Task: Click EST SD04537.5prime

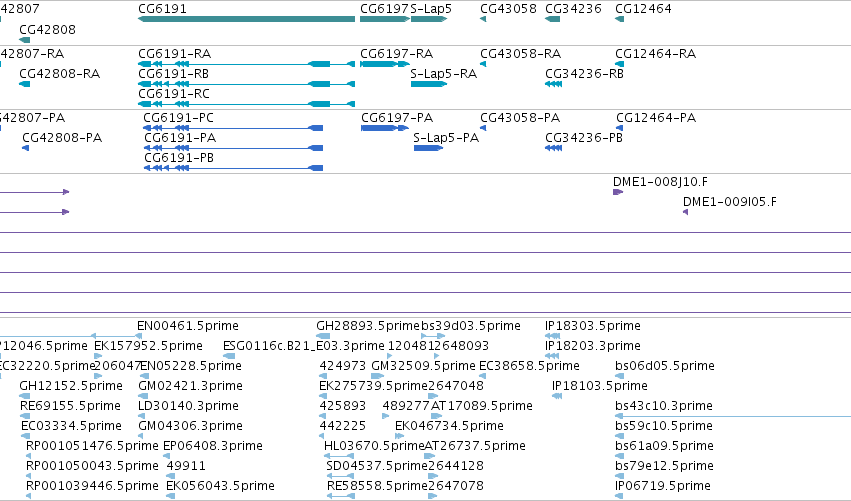Action: click(377, 466)
